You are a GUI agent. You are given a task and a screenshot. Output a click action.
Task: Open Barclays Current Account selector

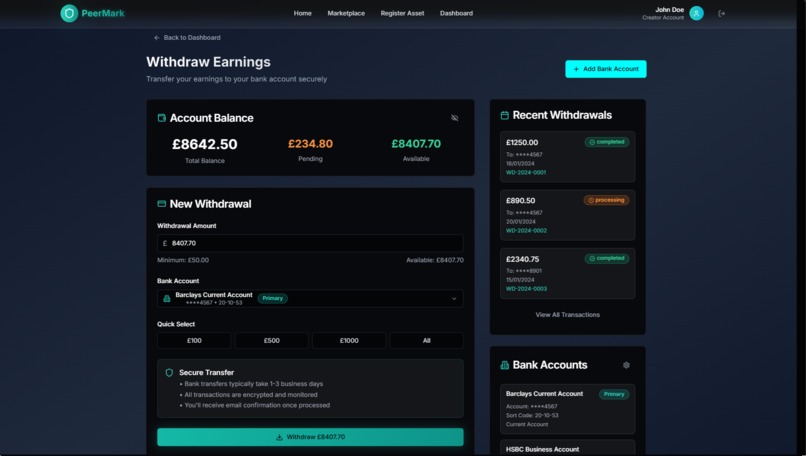[310, 299]
